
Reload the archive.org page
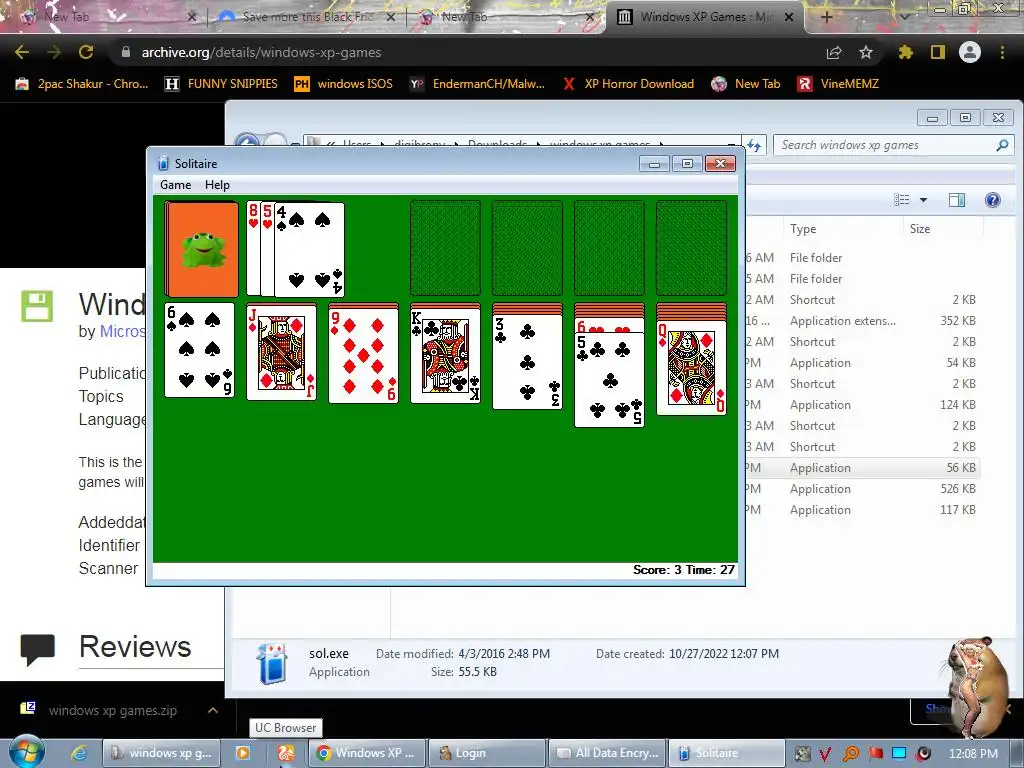coord(86,52)
